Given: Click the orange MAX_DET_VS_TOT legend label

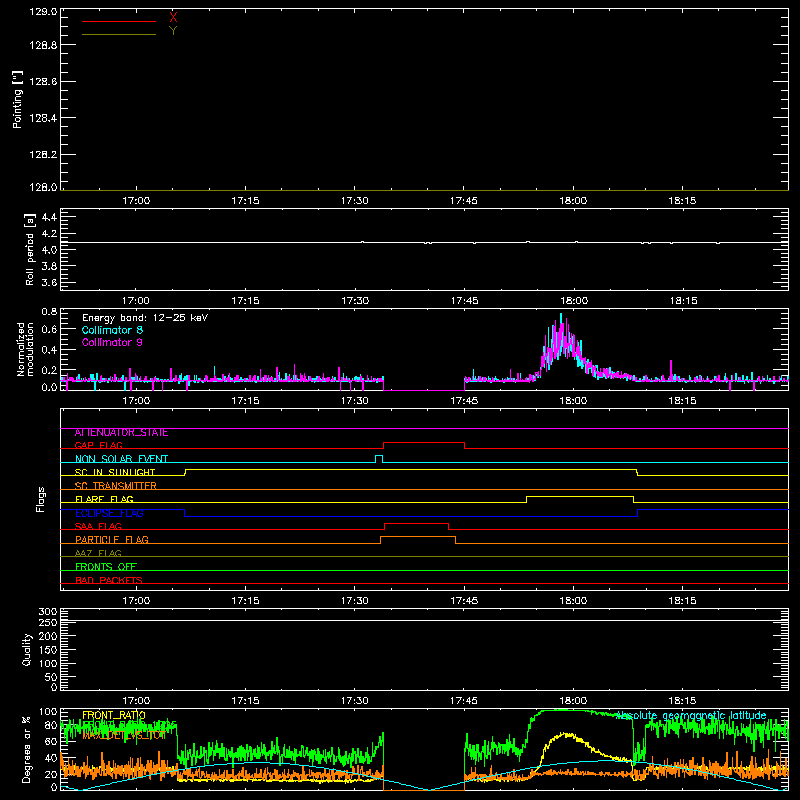Looking at the screenshot, I should [124, 736].
